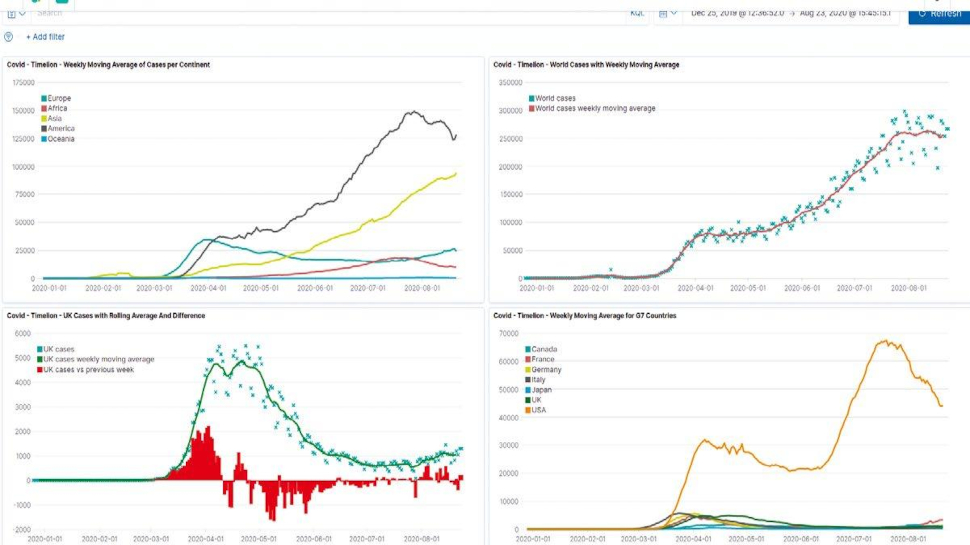
Task: Toggle the World cases legend entry
Action: (552, 98)
